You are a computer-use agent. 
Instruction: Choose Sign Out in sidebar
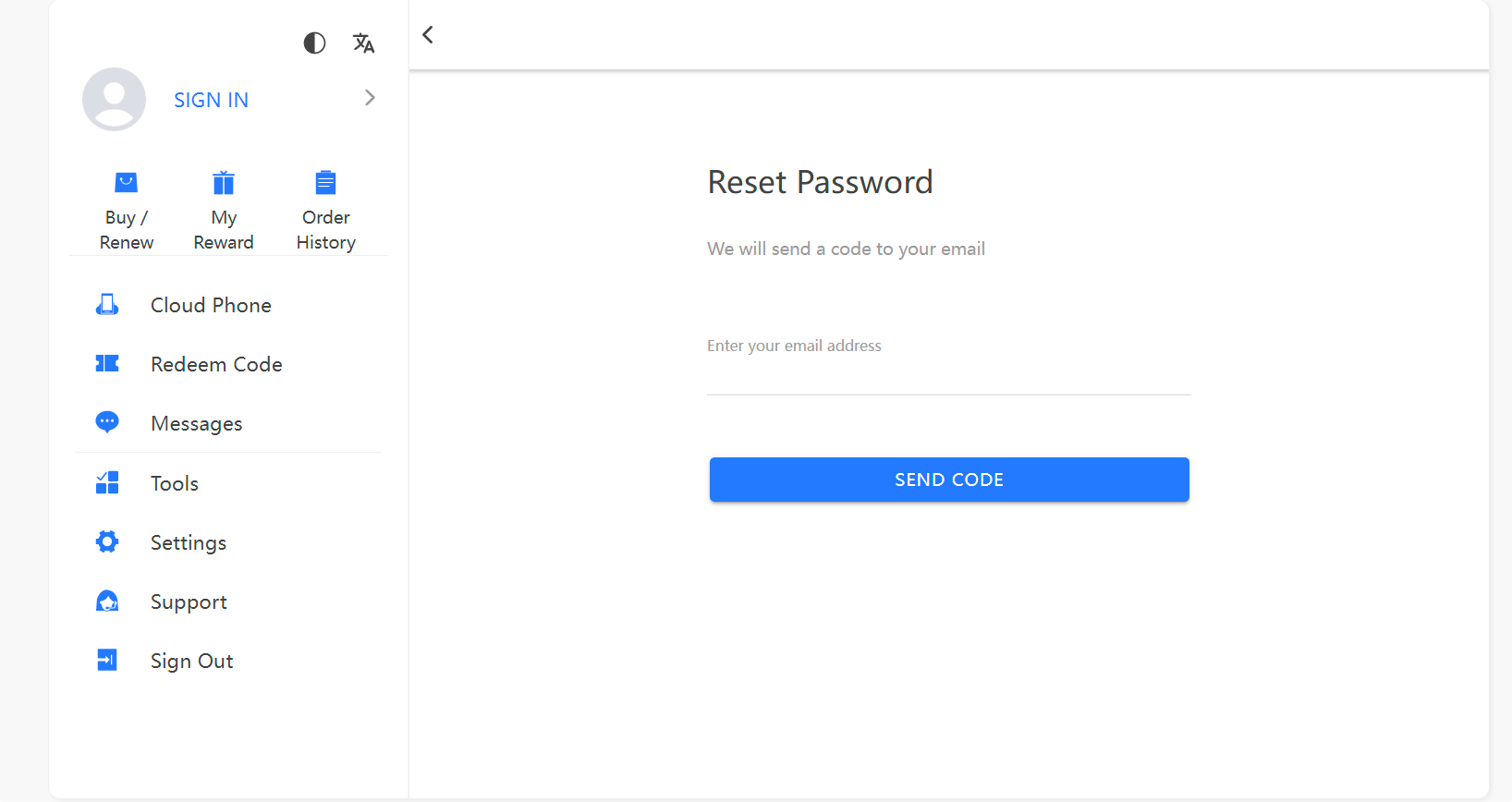227,661
